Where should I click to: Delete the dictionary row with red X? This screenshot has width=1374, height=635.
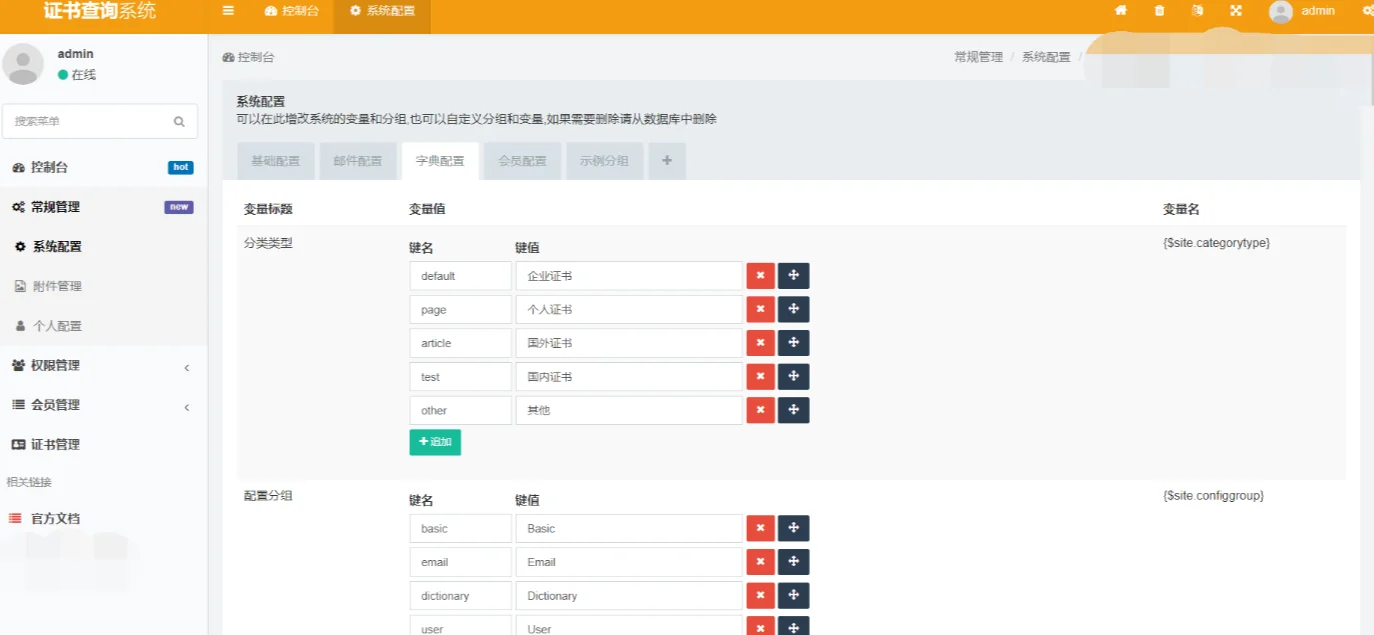click(760, 596)
